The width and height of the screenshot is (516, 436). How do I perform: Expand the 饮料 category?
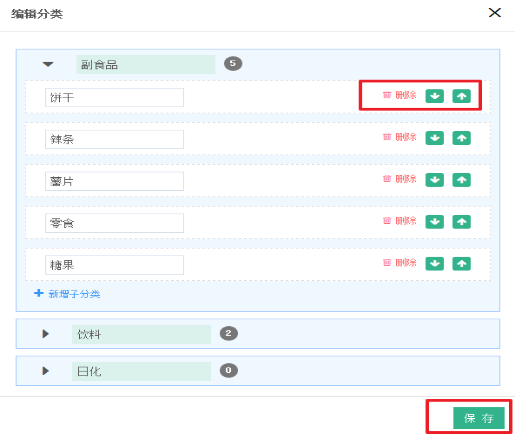(x=46, y=334)
